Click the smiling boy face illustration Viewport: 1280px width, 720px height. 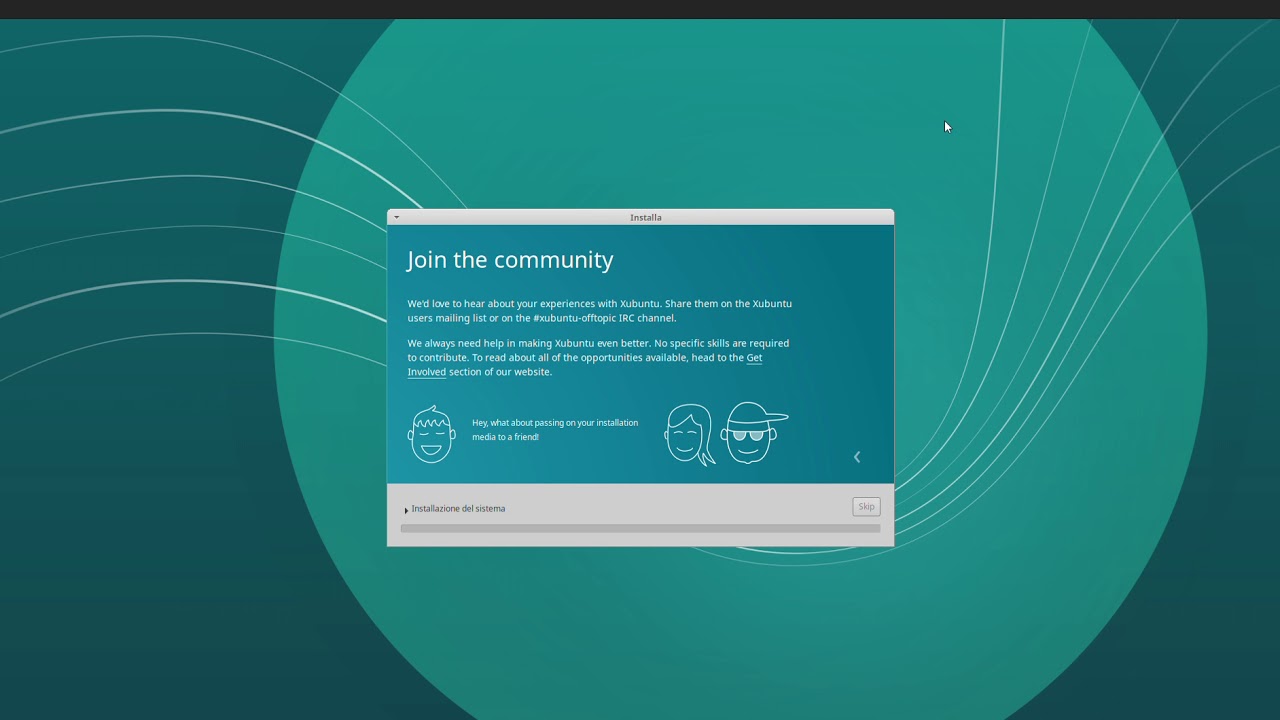point(432,434)
